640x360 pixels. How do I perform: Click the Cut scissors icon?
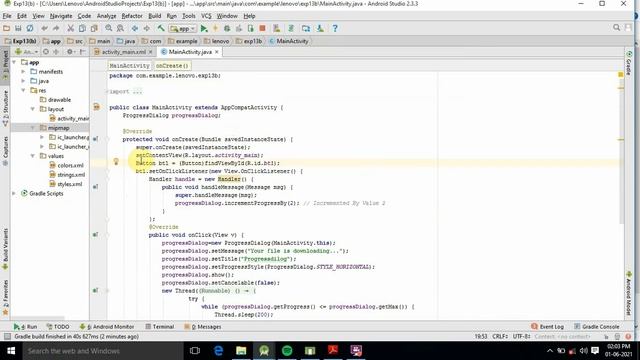coord(70,29)
